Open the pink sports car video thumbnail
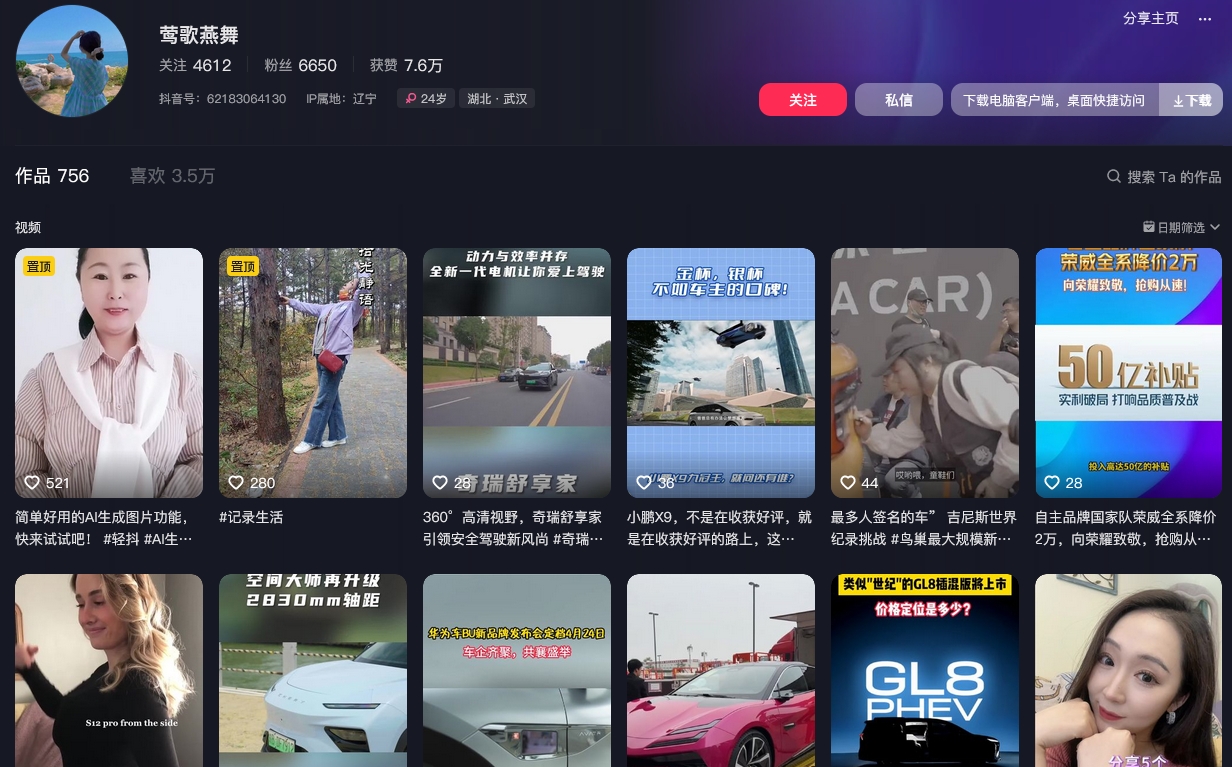1232x767 pixels. (721, 670)
